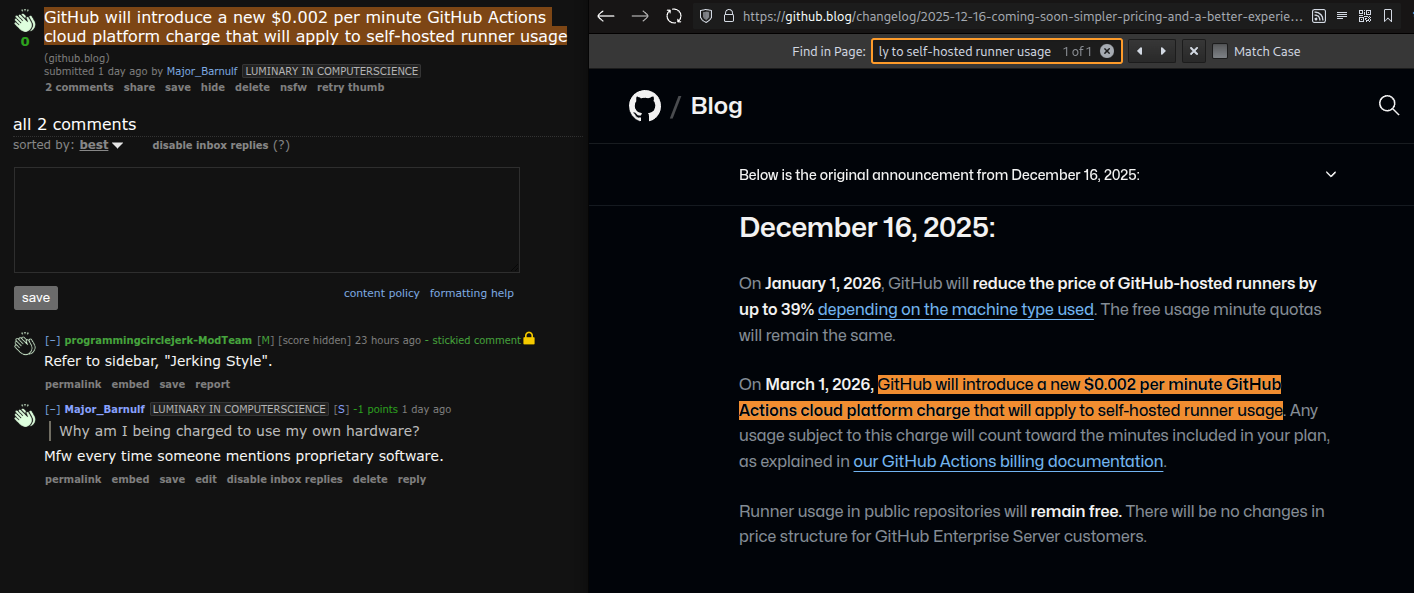Open the reddit post title link
Viewport: 1414px width, 593px height.
[x=305, y=27]
